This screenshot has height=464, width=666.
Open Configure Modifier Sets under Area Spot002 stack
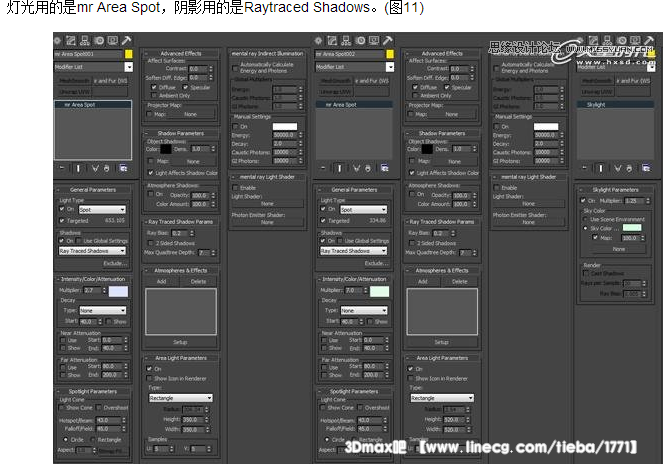click(x=385, y=168)
